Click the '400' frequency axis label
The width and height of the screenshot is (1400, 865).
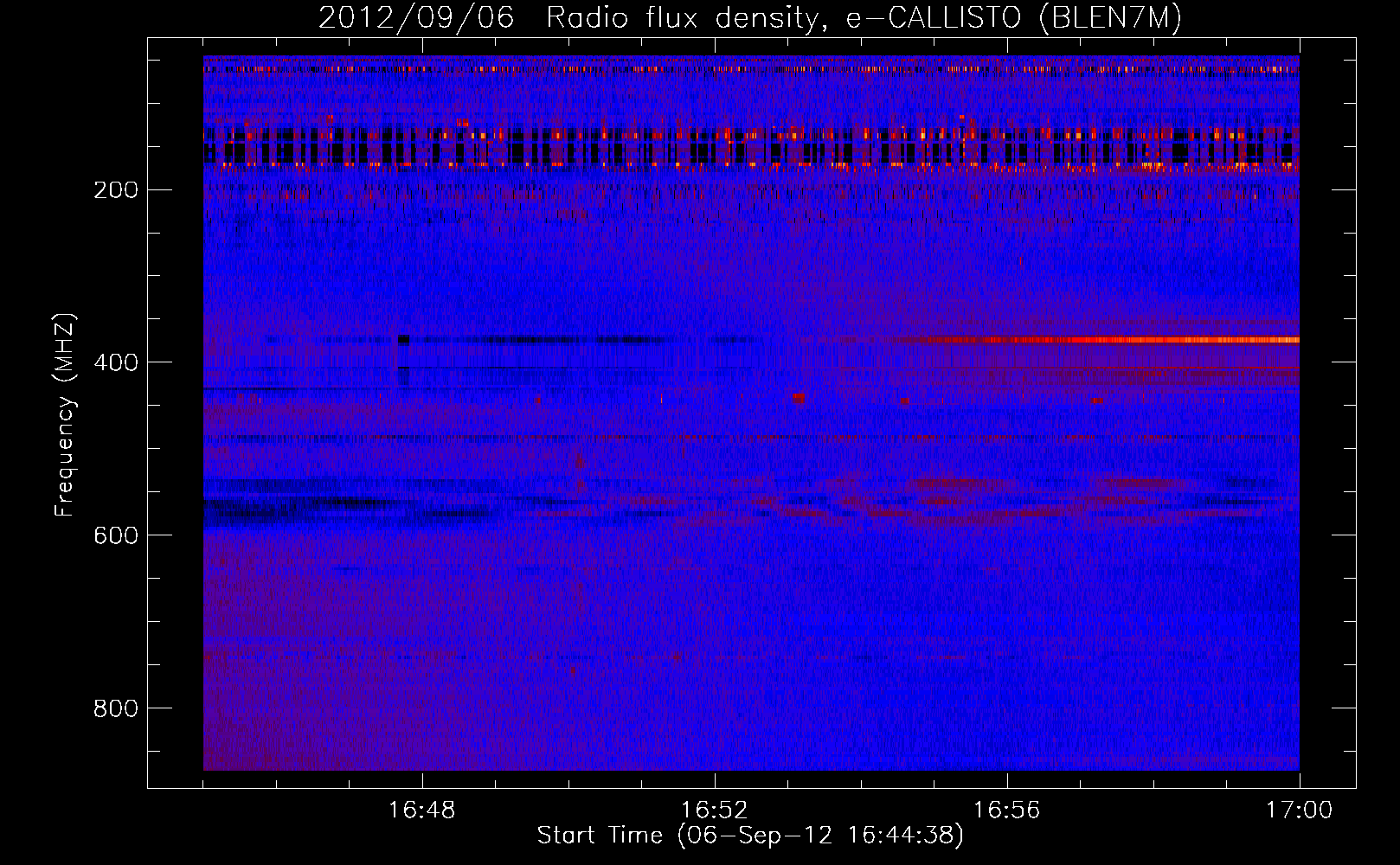coord(115,362)
